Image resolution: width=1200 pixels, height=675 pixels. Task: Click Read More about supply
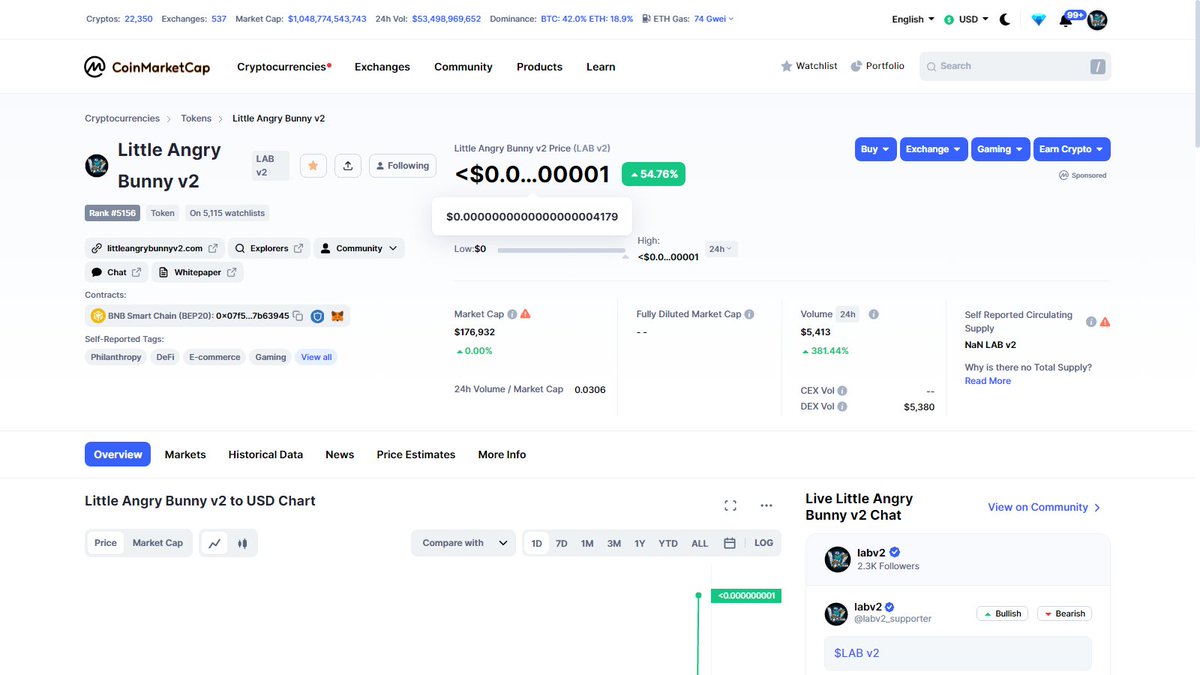tap(988, 381)
